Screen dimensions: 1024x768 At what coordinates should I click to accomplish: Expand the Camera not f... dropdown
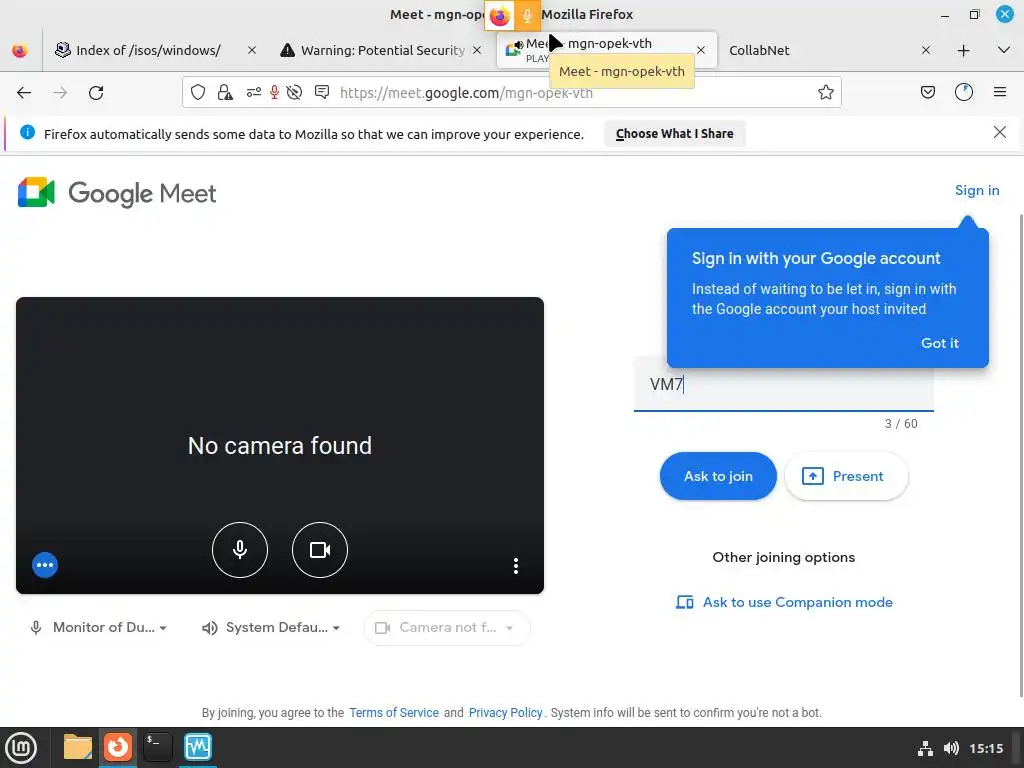[x=447, y=628]
